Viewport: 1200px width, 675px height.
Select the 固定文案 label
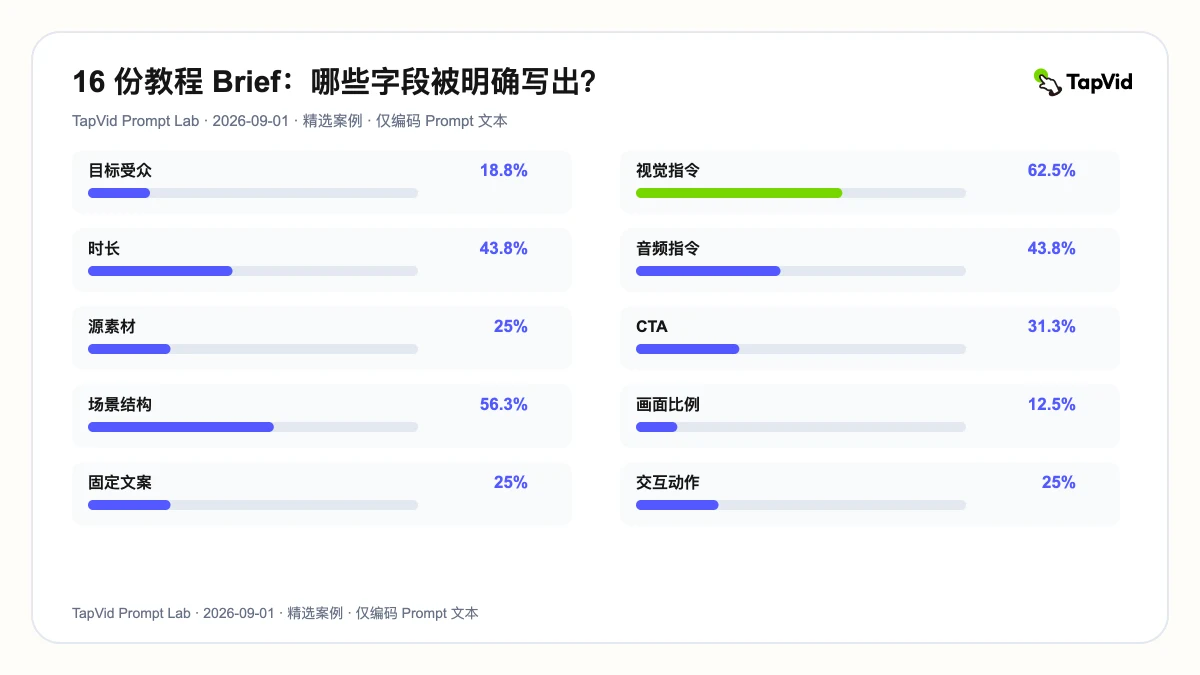tap(120, 483)
